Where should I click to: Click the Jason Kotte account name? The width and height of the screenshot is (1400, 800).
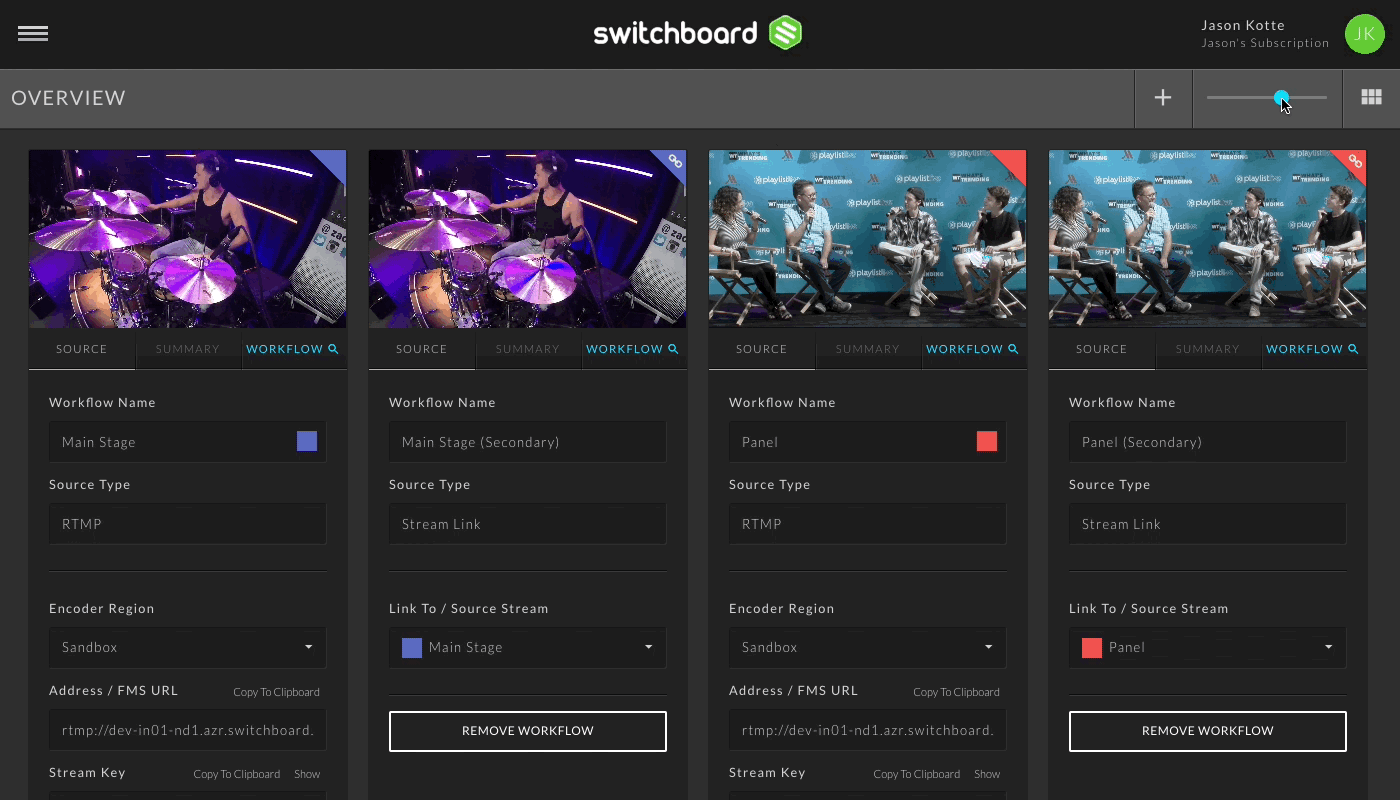[x=1243, y=25]
